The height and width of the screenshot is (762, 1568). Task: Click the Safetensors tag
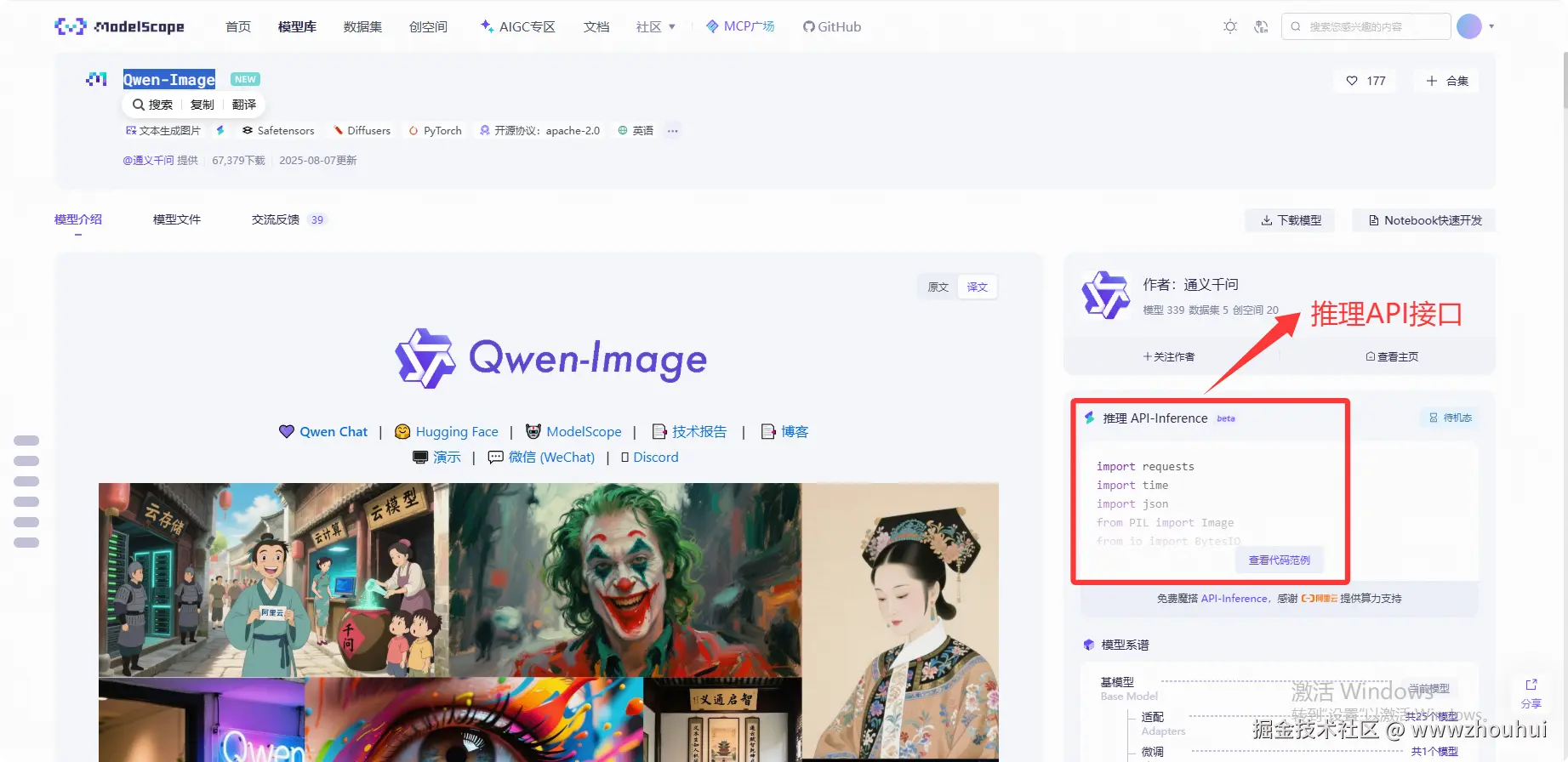click(278, 130)
